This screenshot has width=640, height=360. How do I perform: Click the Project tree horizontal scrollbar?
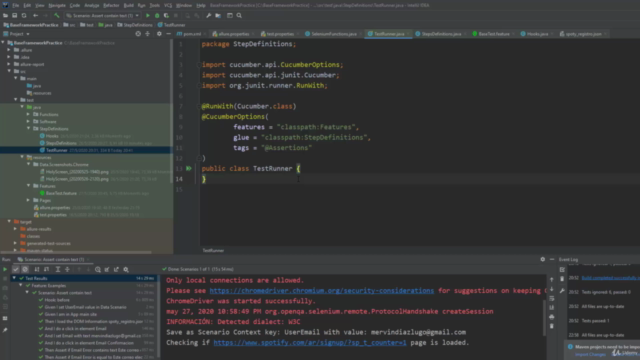[76, 252]
